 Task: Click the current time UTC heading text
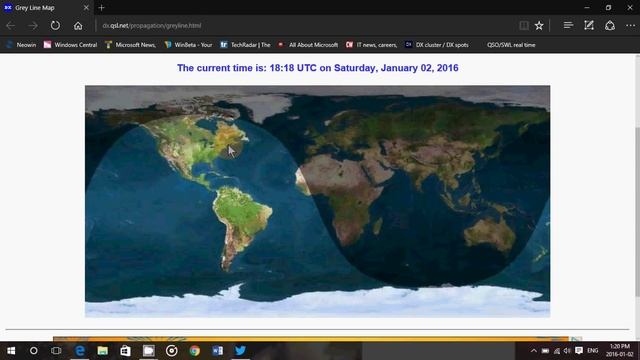318,68
